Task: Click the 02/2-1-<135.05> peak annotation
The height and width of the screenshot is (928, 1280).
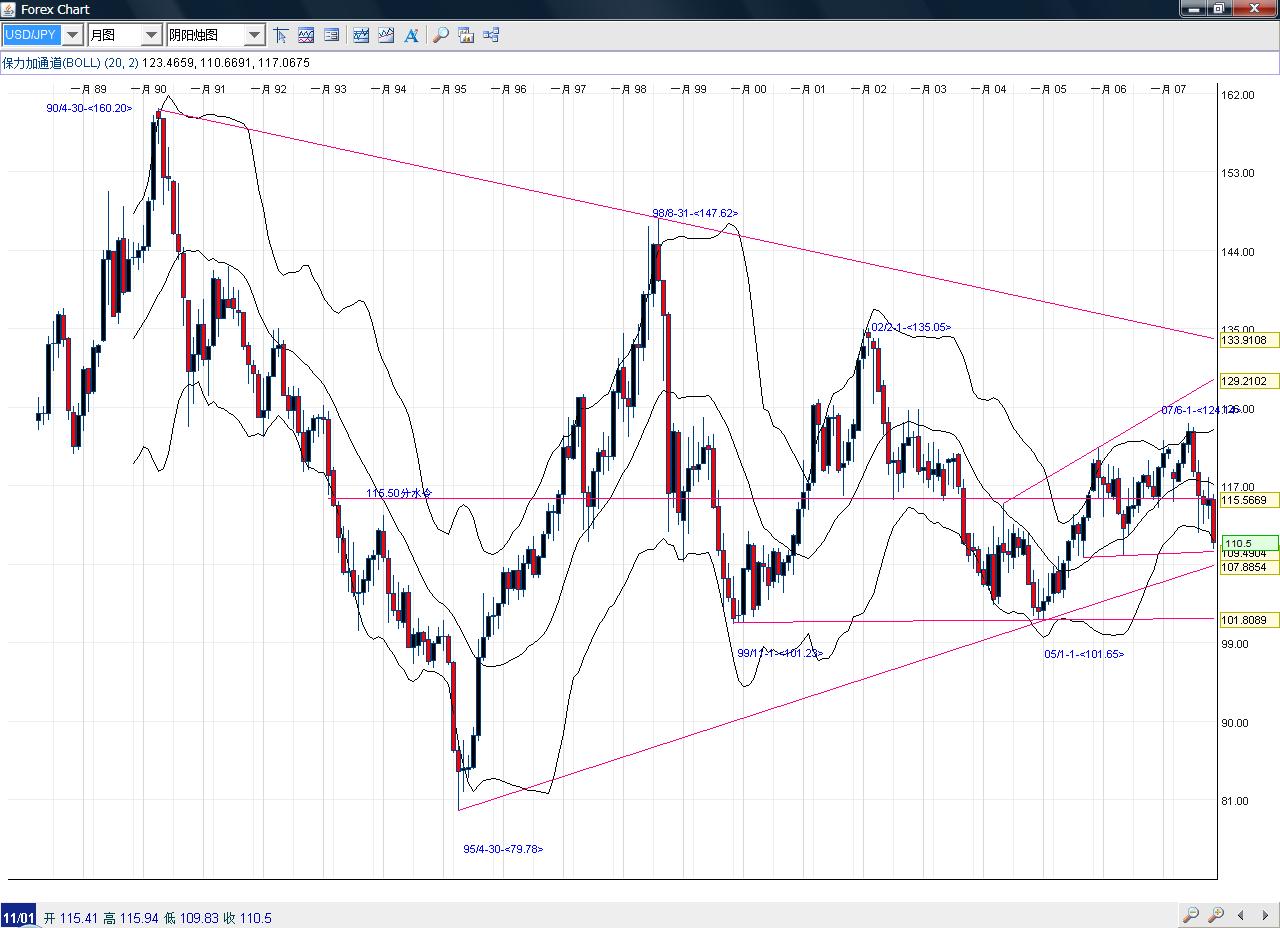Action: [x=911, y=327]
